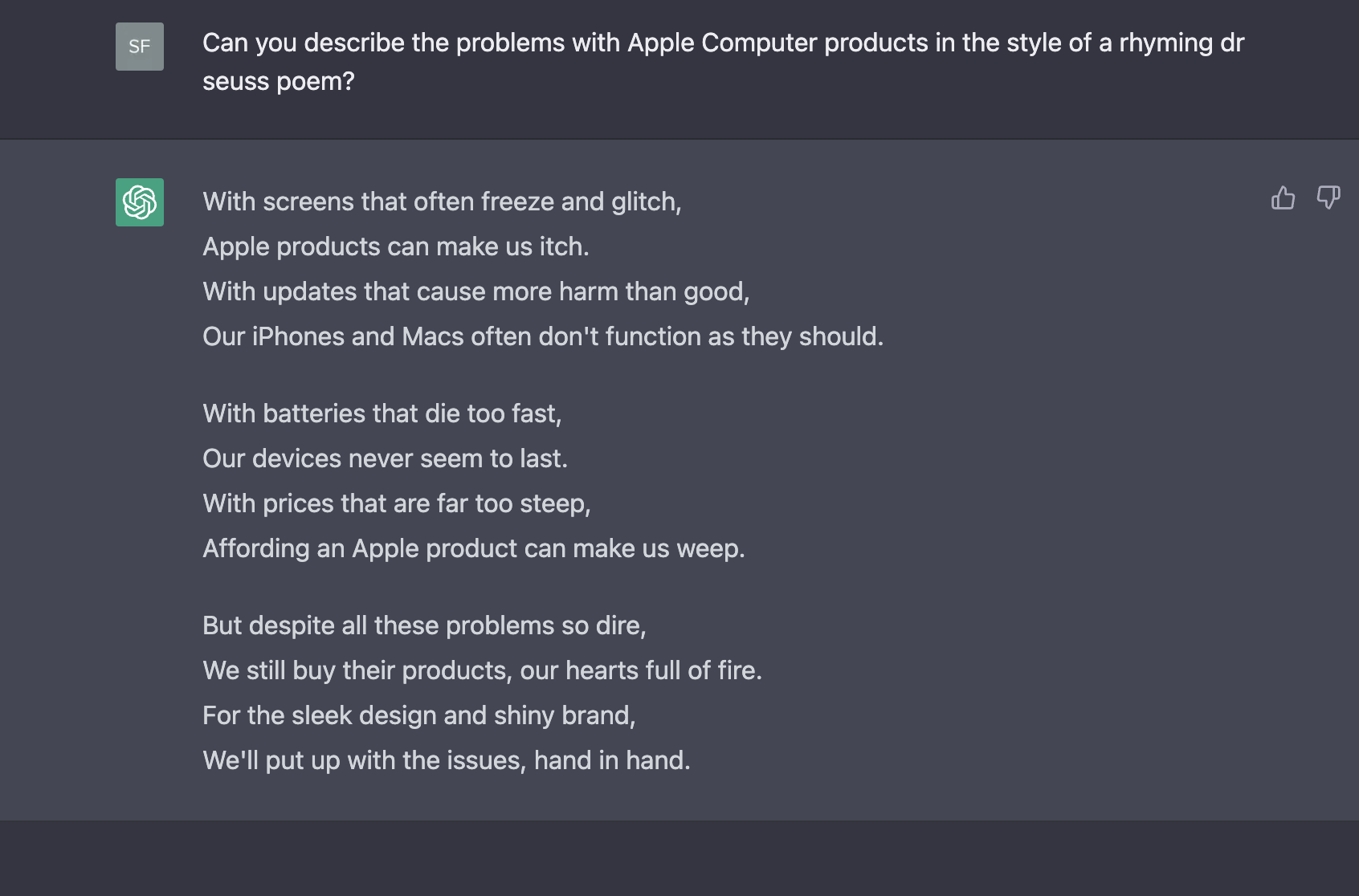Click the final line ending "hand in hand."
The width and height of the screenshot is (1359, 896).
pyautogui.click(x=446, y=760)
